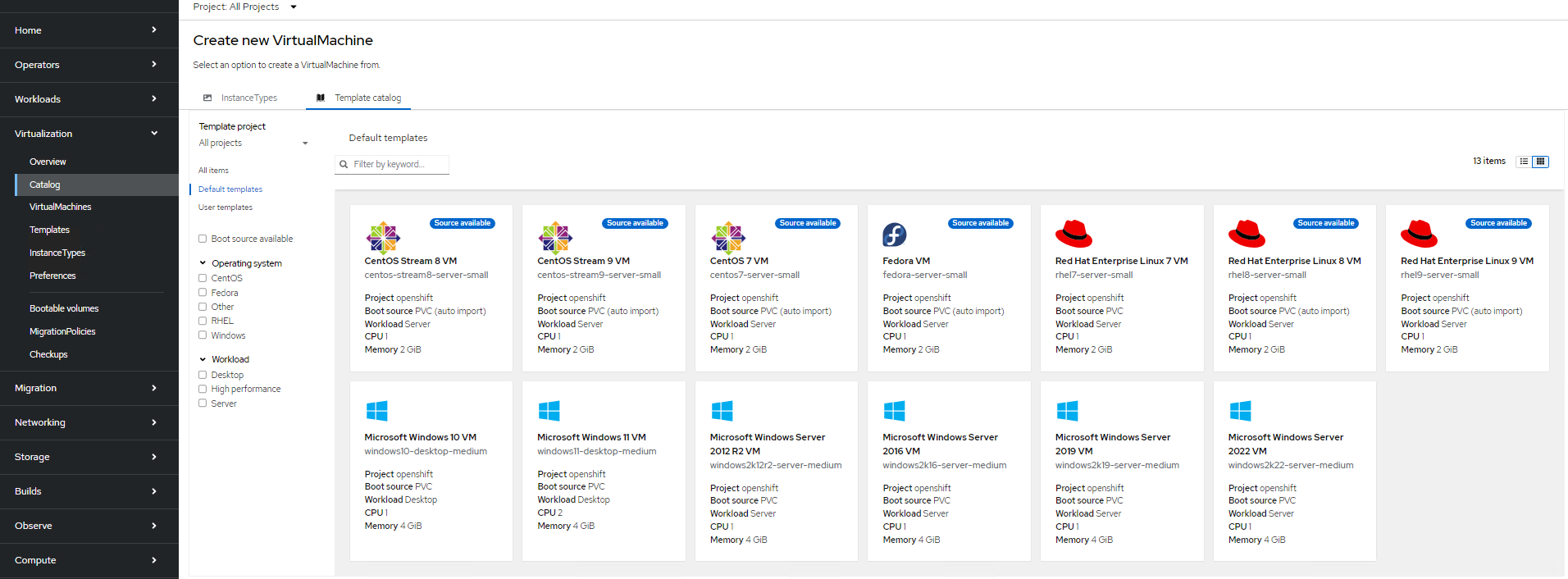Screen dimensions: 1568x579
Task: Switch to grid view icon
Action: tap(1541, 162)
